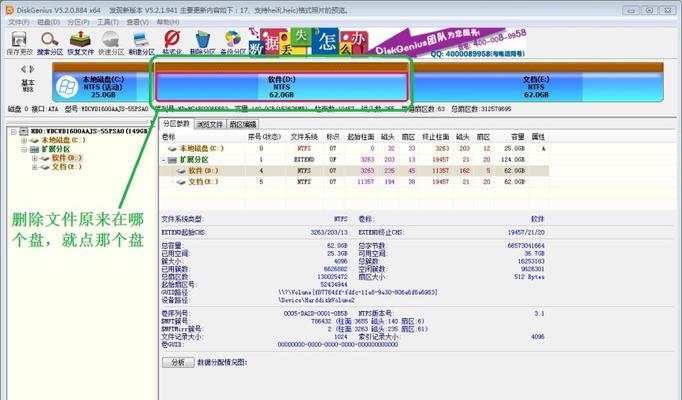Open the 查看(V) menu
This screenshot has width=682, height=400.
tap(137, 22)
